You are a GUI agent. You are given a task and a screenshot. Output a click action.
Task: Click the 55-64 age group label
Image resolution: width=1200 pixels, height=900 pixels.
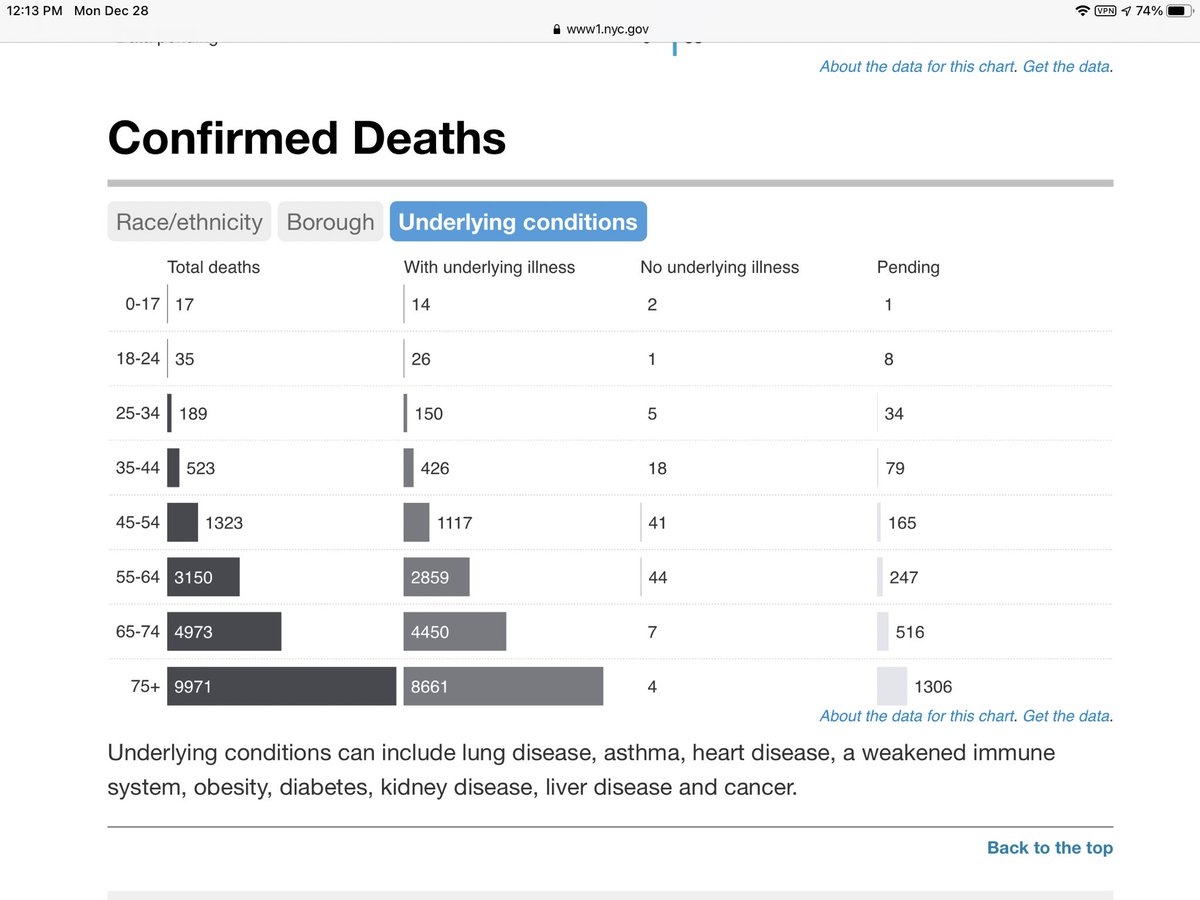point(138,577)
